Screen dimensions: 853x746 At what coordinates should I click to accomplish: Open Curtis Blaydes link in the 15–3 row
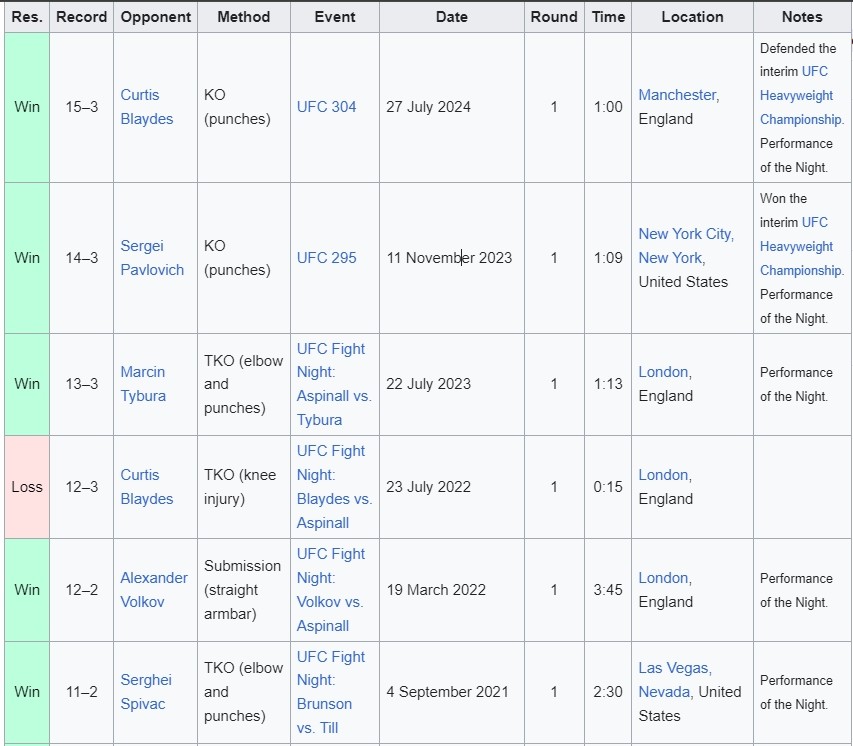[x=147, y=107]
